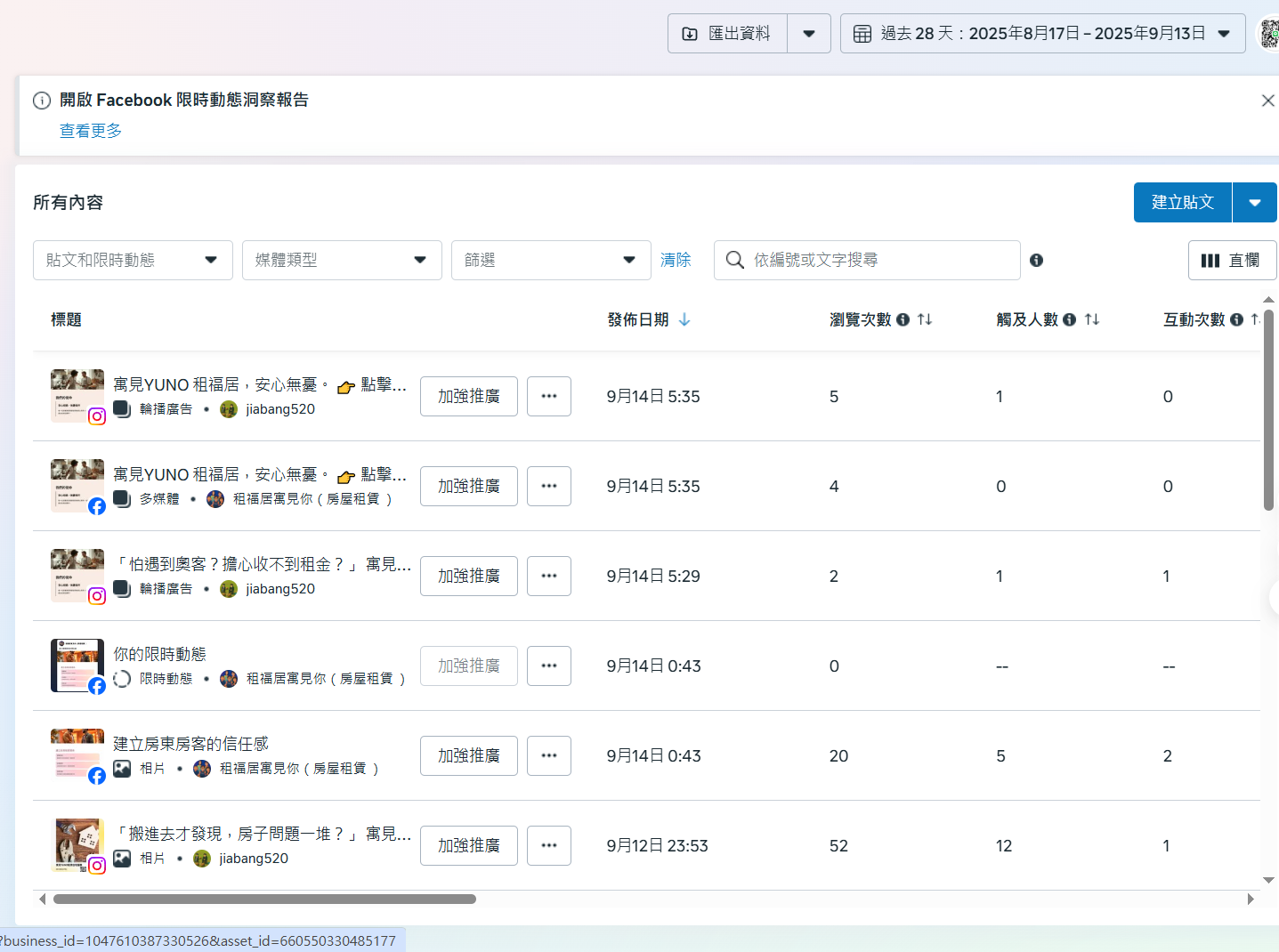Open more options for 你的限時動態 row
Image resolution: width=1279 pixels, height=952 pixels.
548,666
